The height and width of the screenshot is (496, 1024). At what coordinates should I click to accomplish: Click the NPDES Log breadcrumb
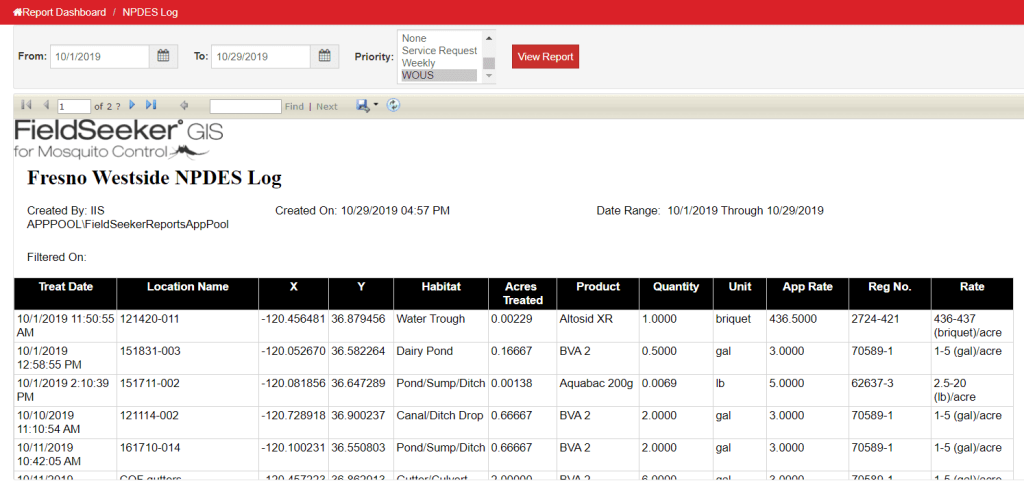(150, 12)
